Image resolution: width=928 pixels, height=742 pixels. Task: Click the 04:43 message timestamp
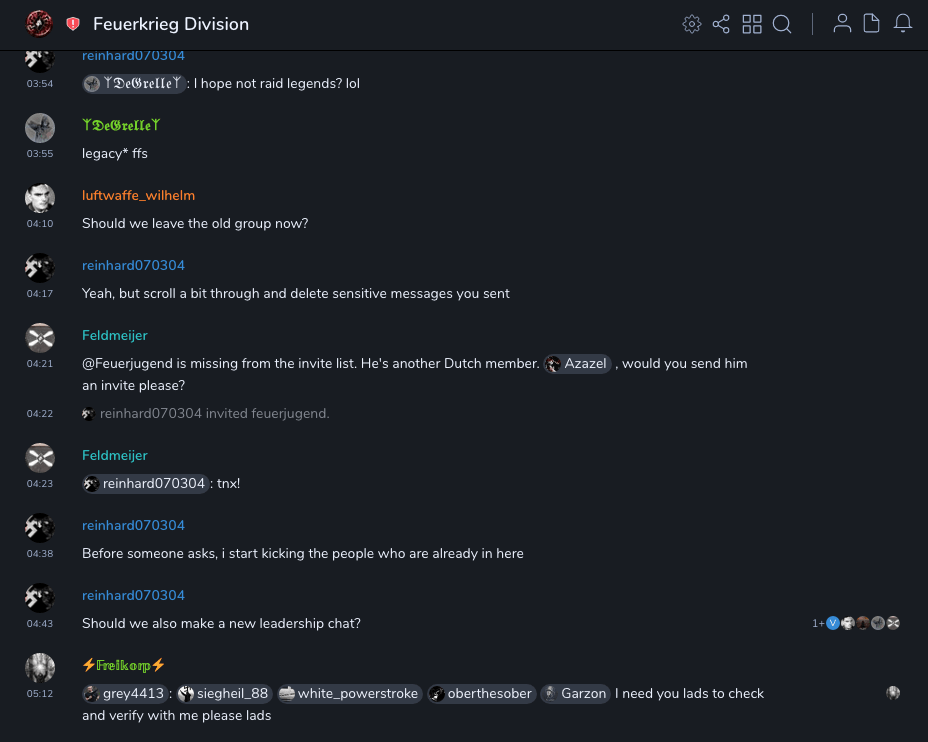pyautogui.click(x=40, y=624)
